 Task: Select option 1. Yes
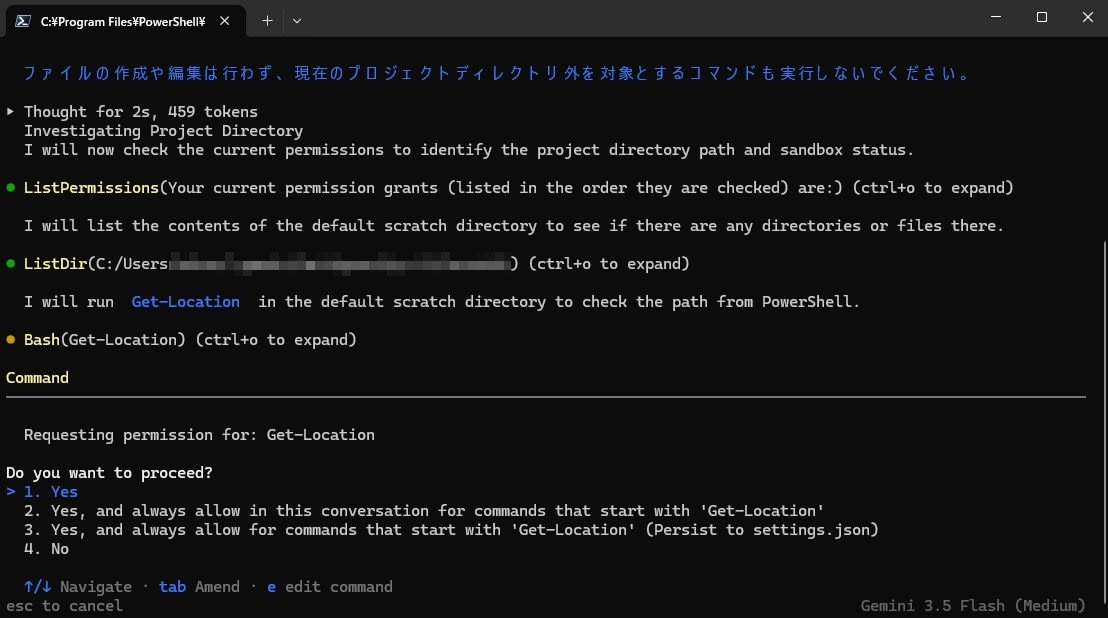50,492
